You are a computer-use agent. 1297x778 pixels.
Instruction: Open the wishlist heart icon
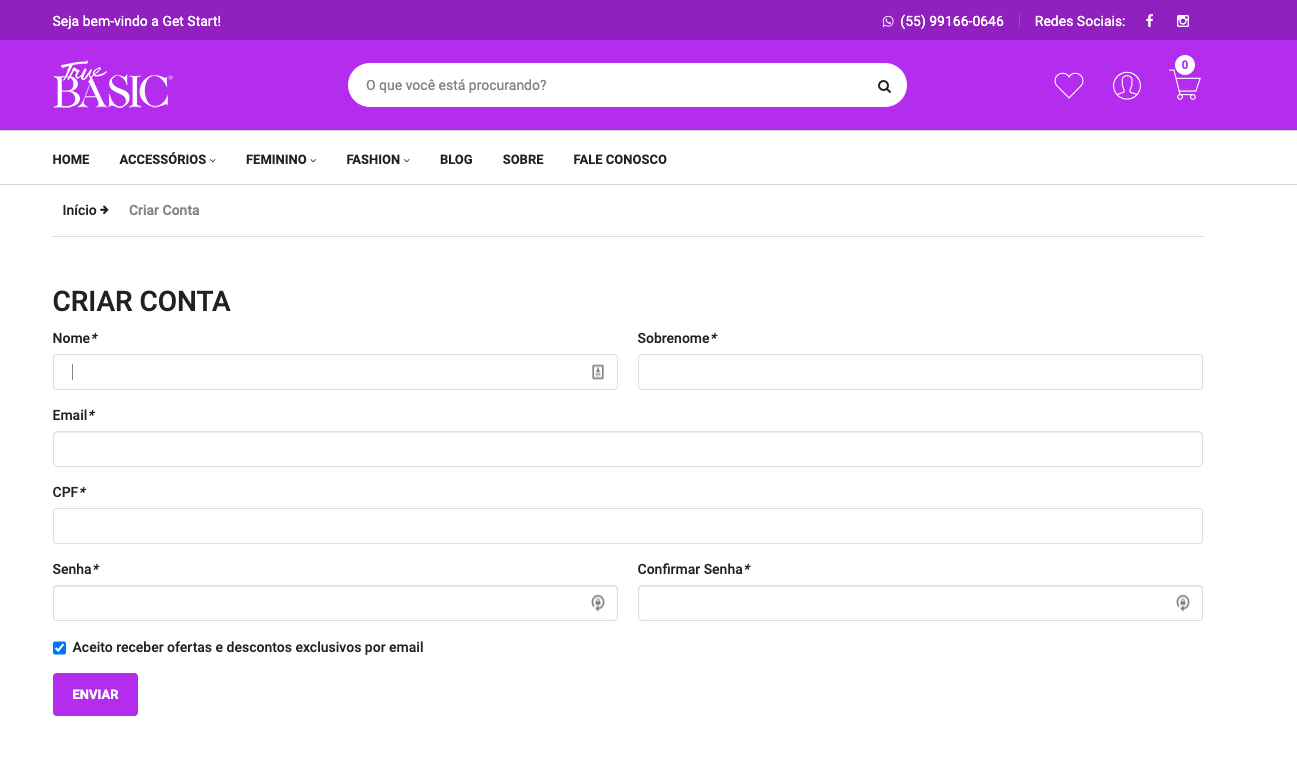pos(1069,86)
